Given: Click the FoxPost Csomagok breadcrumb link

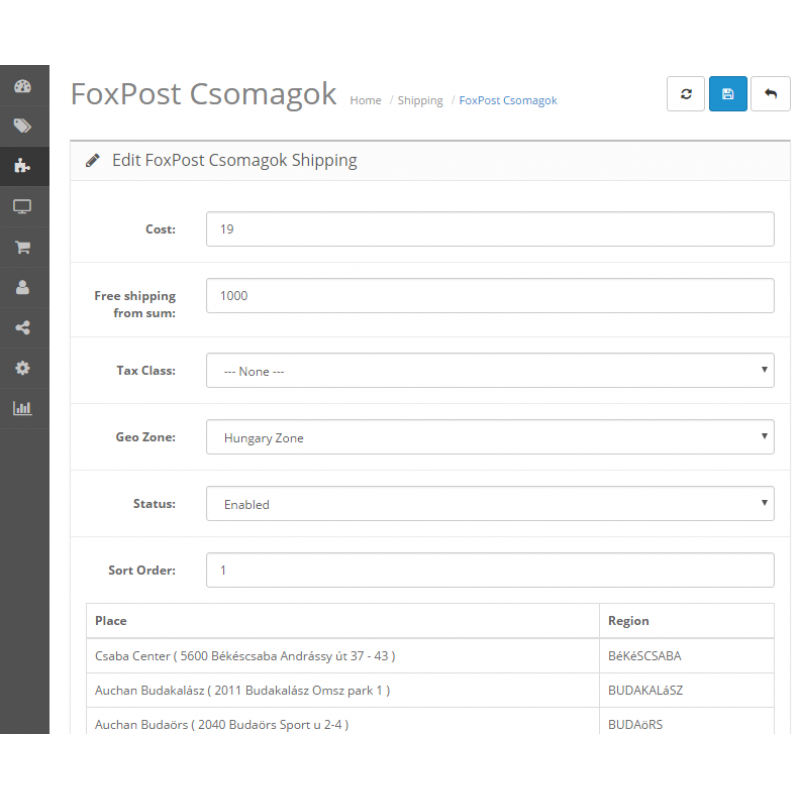Looking at the screenshot, I should (508, 101).
